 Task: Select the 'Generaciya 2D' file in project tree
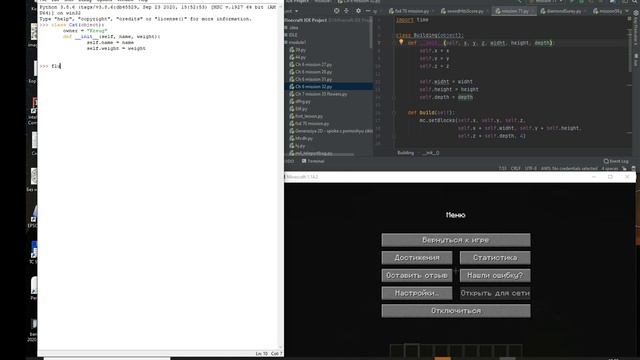pos(331,131)
